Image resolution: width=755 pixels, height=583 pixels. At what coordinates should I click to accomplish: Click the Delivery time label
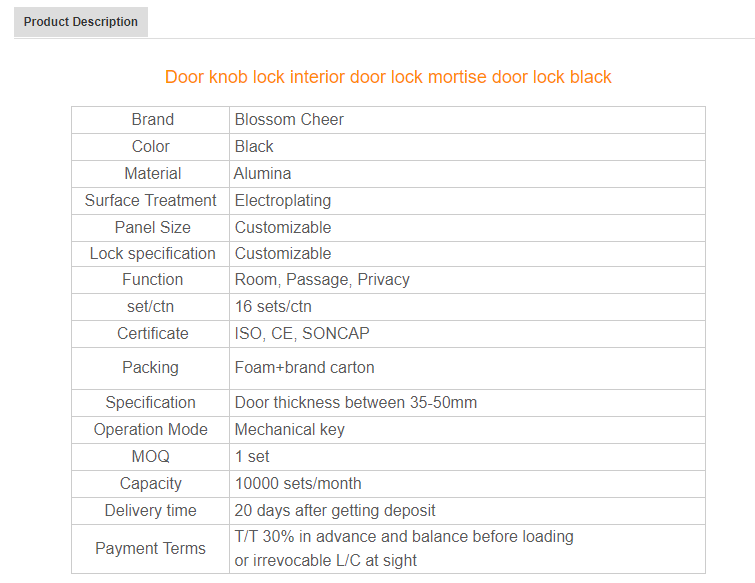click(x=151, y=511)
